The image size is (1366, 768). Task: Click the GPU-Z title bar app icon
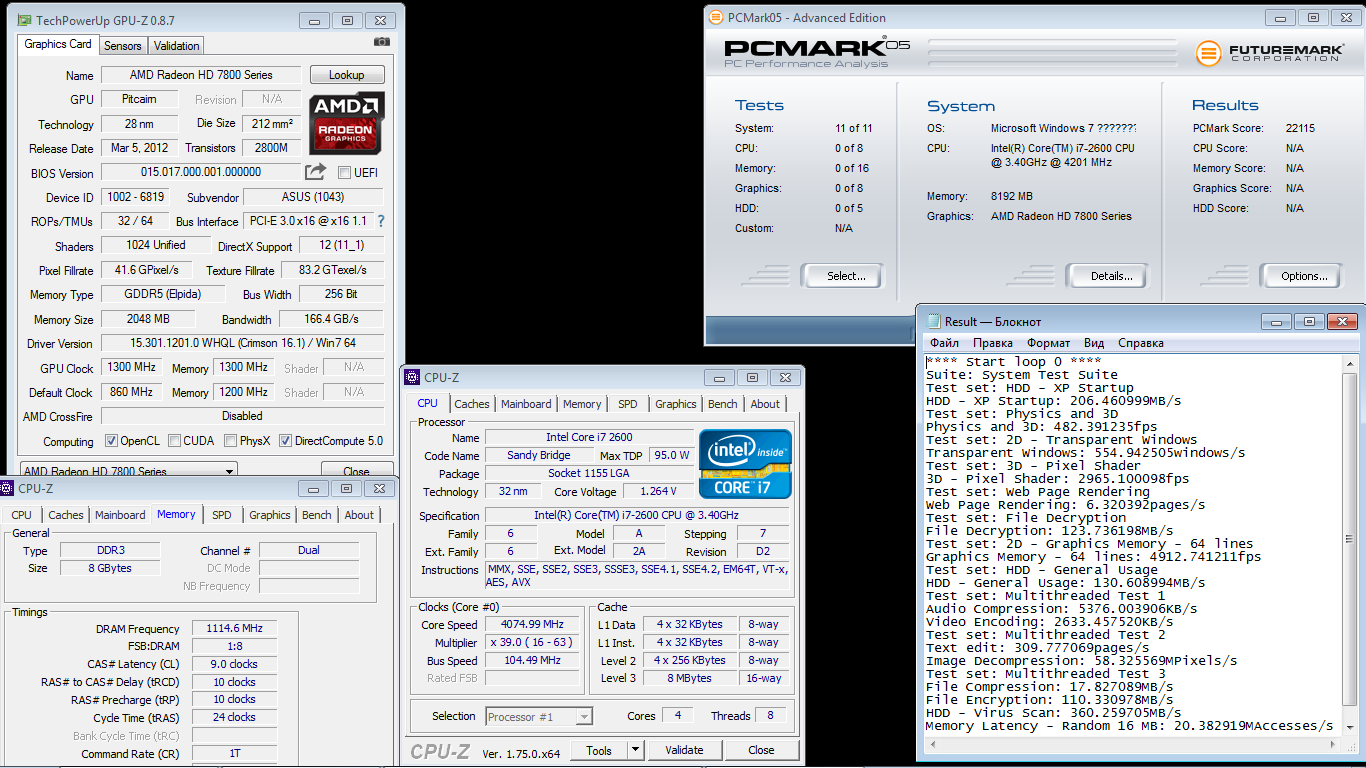(25, 20)
